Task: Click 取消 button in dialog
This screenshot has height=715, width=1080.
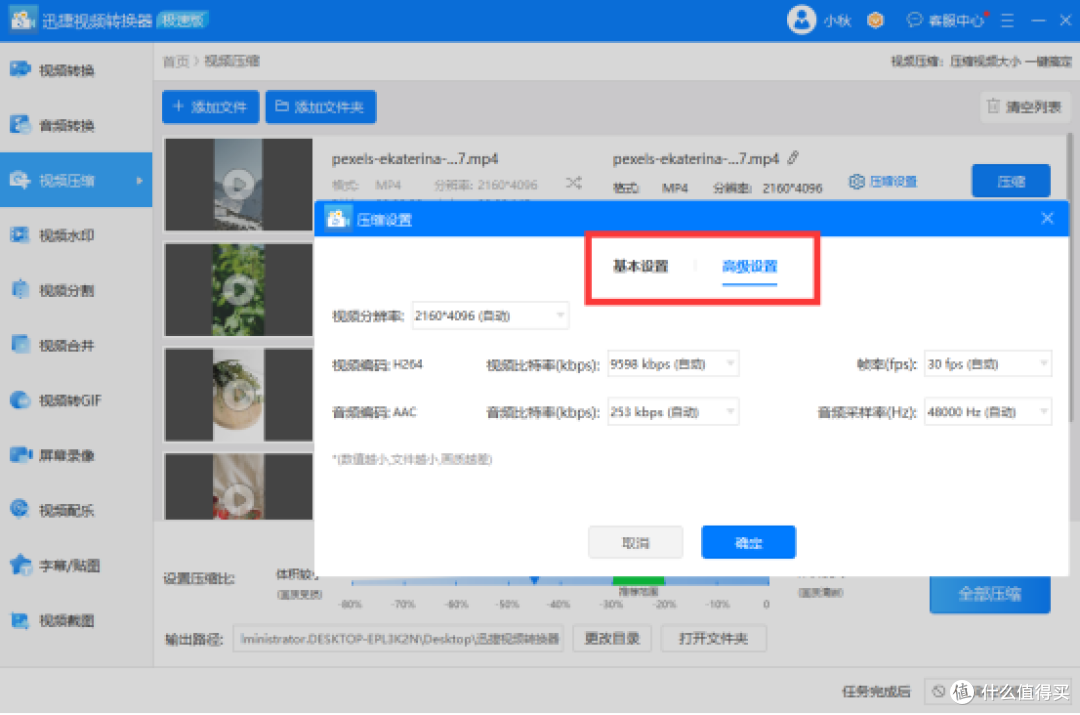Action: tap(635, 543)
